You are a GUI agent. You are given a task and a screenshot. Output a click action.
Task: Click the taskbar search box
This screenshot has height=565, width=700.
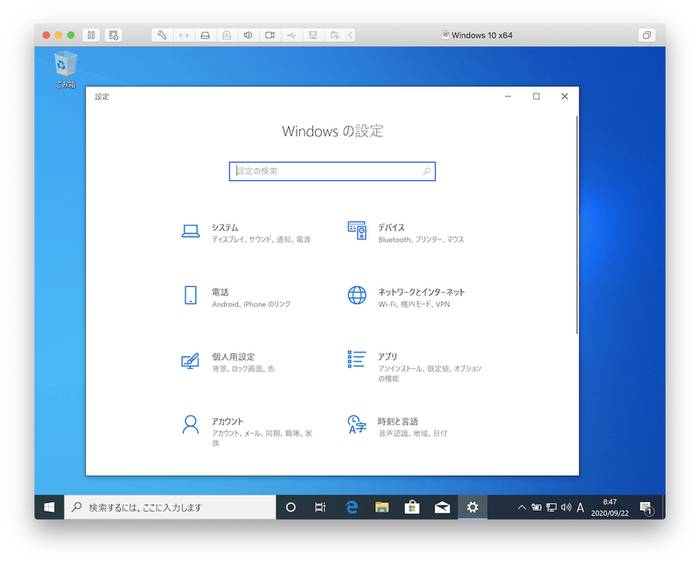pos(170,507)
